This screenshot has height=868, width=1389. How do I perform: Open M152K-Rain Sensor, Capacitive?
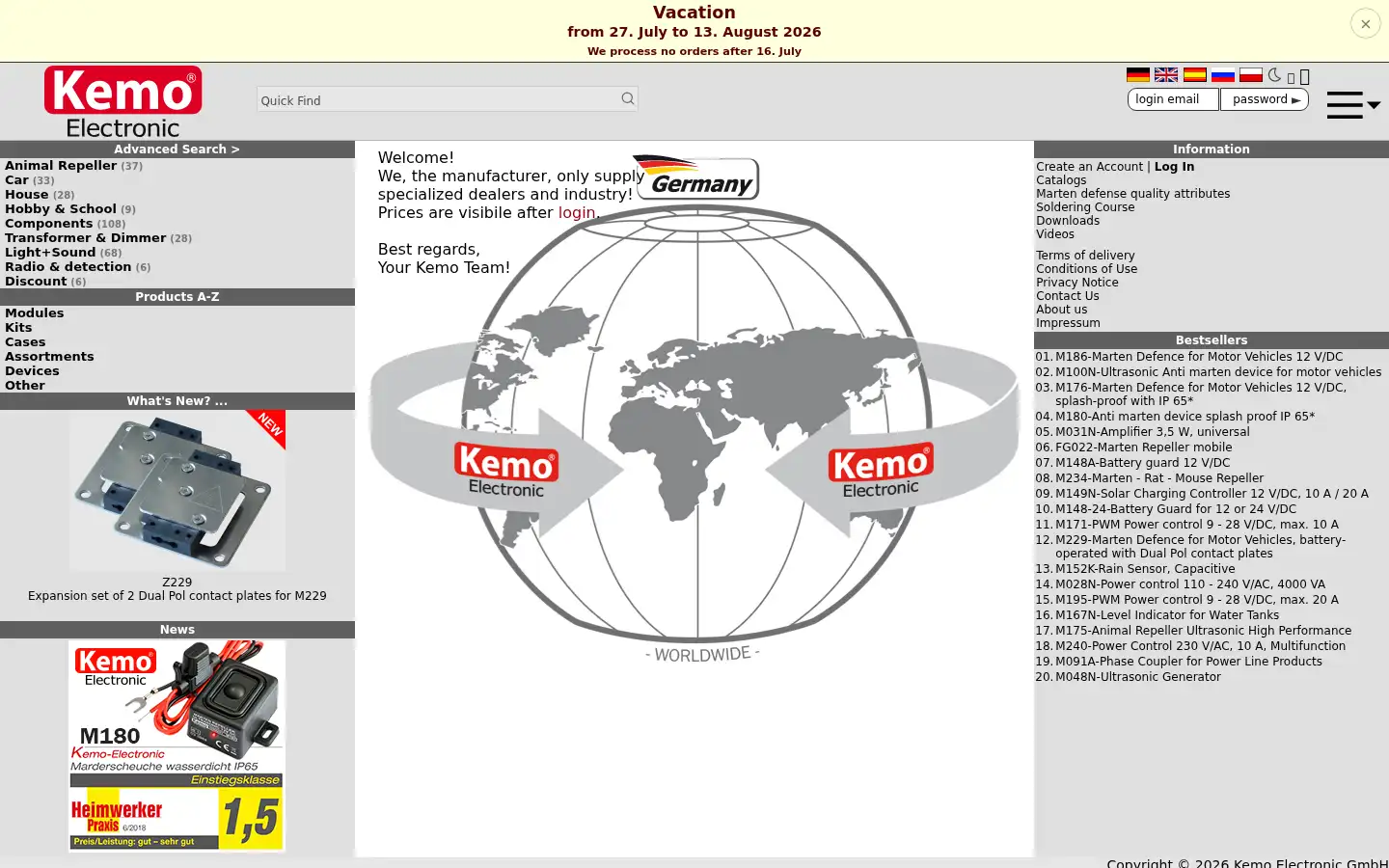(x=1145, y=569)
